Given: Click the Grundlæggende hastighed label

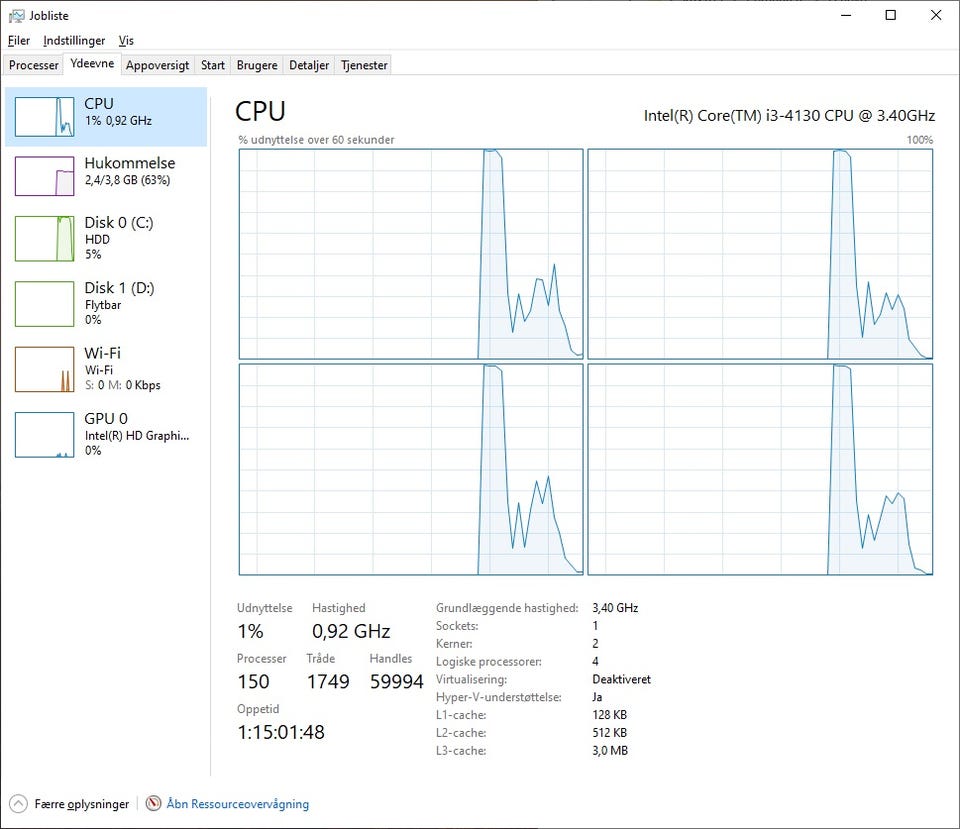Looking at the screenshot, I should [507, 608].
